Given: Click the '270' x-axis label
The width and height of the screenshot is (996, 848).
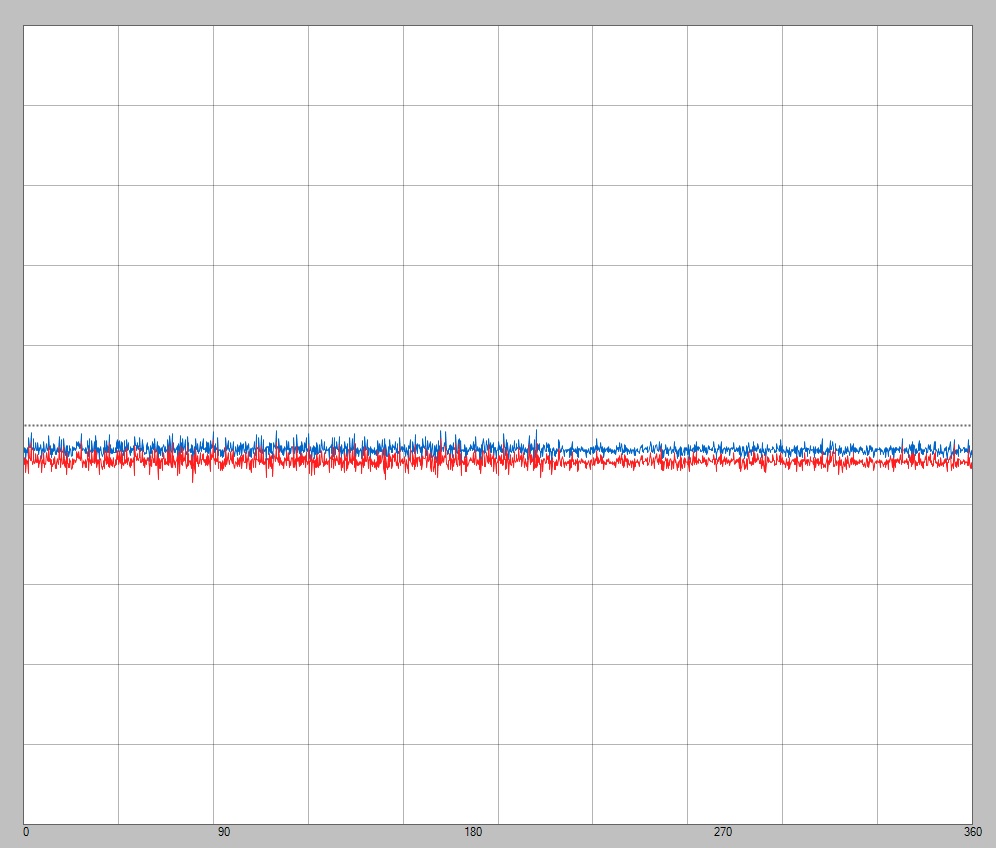Looking at the screenshot, I should [723, 831].
